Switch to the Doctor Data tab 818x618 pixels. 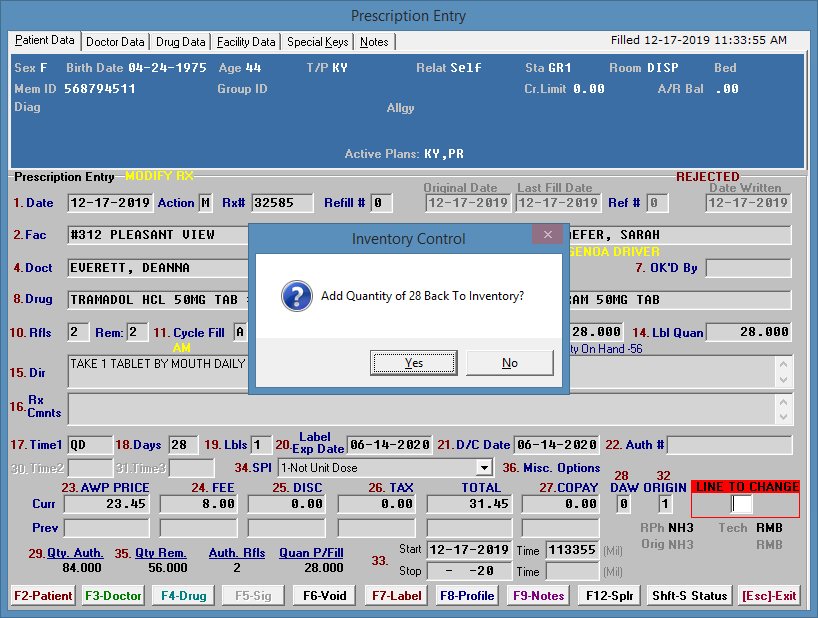(115, 42)
